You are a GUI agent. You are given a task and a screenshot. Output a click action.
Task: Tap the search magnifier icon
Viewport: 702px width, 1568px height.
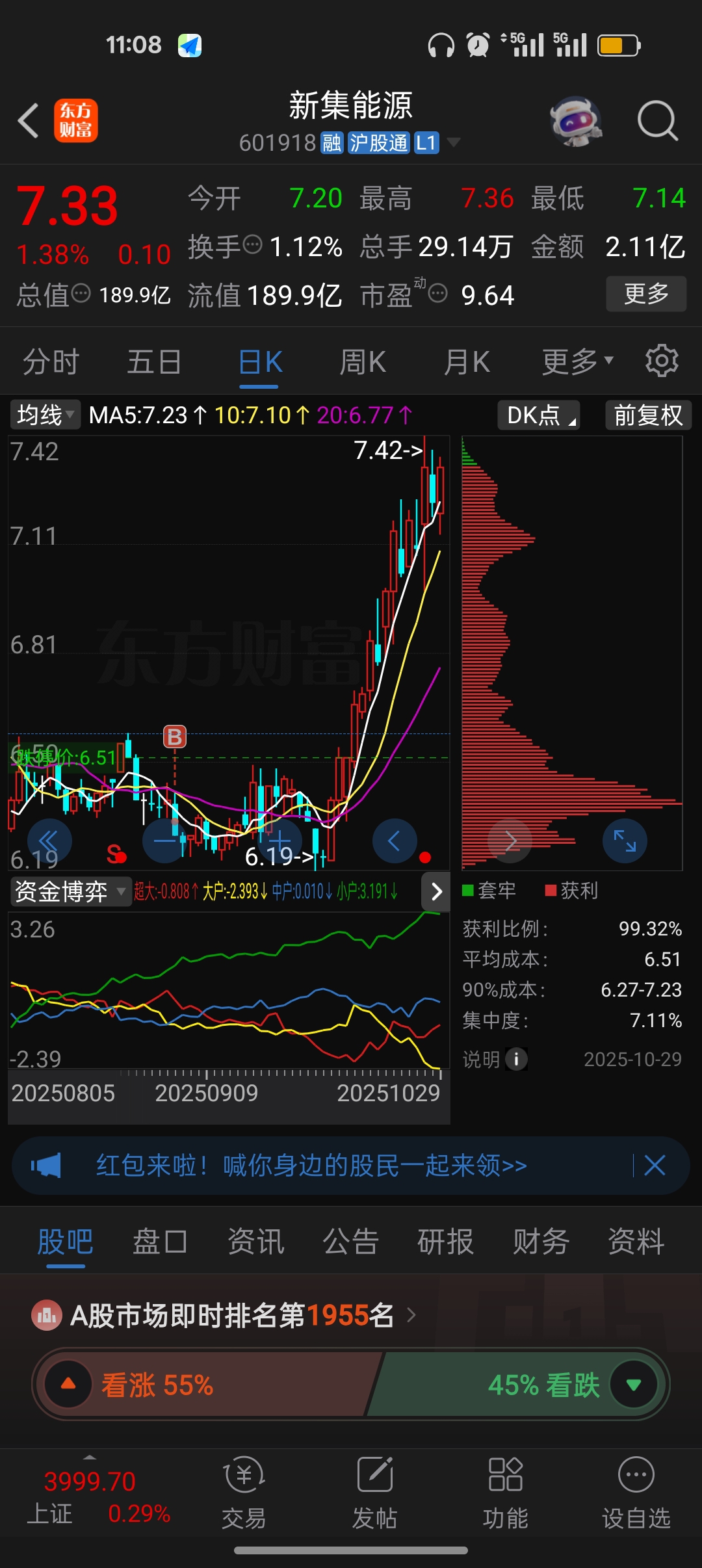pos(658,121)
